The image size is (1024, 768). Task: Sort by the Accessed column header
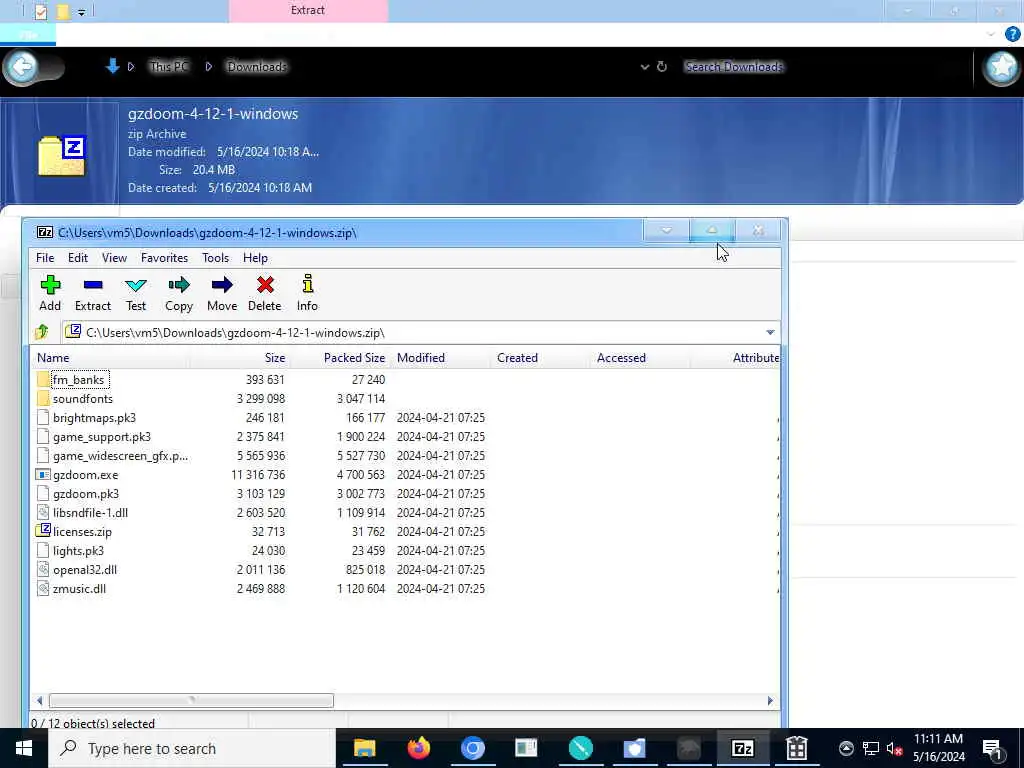(x=641, y=358)
